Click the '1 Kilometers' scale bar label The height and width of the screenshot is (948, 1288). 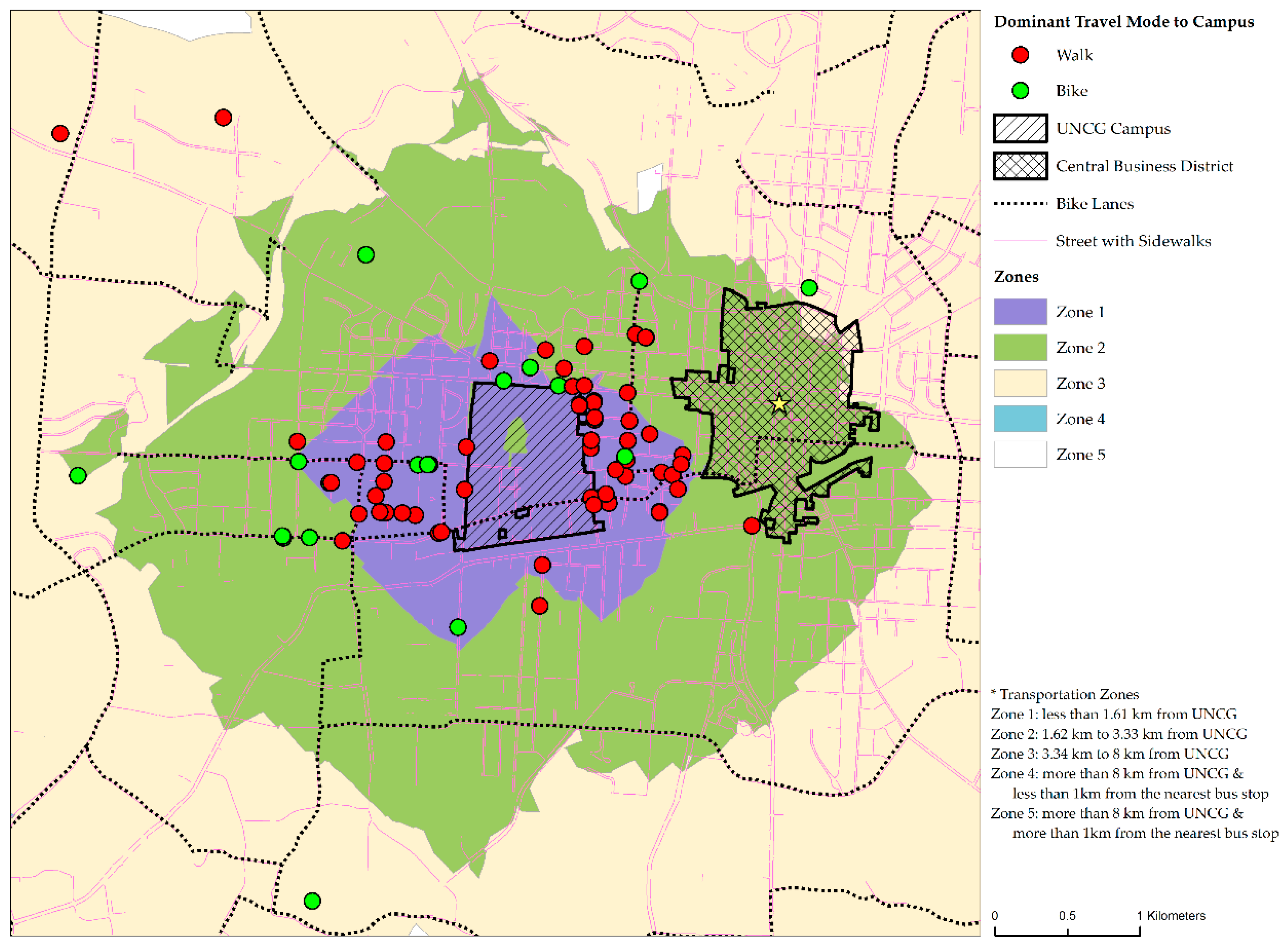[x=1171, y=916]
